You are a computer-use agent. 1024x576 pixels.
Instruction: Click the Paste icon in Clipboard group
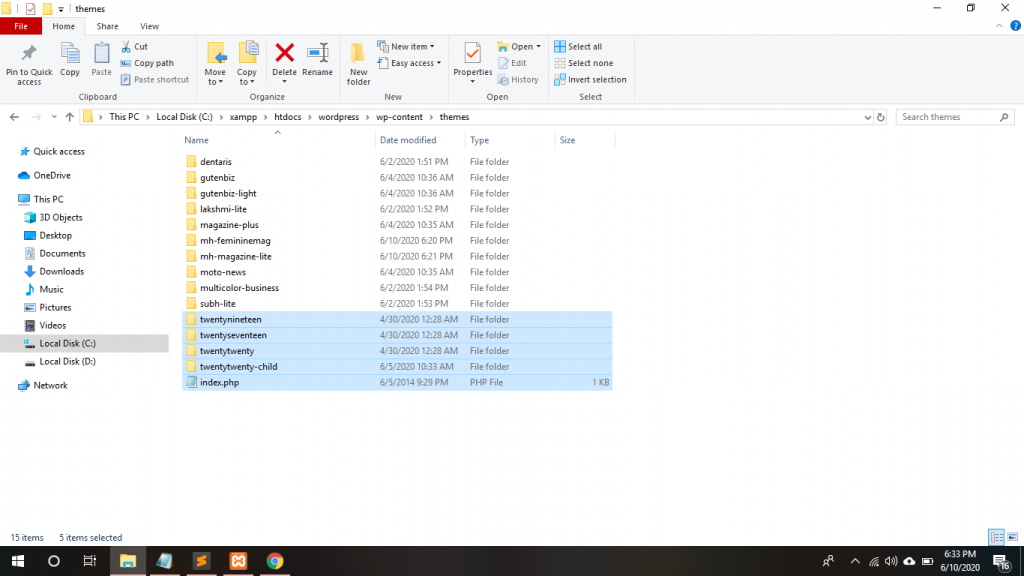[x=101, y=59]
